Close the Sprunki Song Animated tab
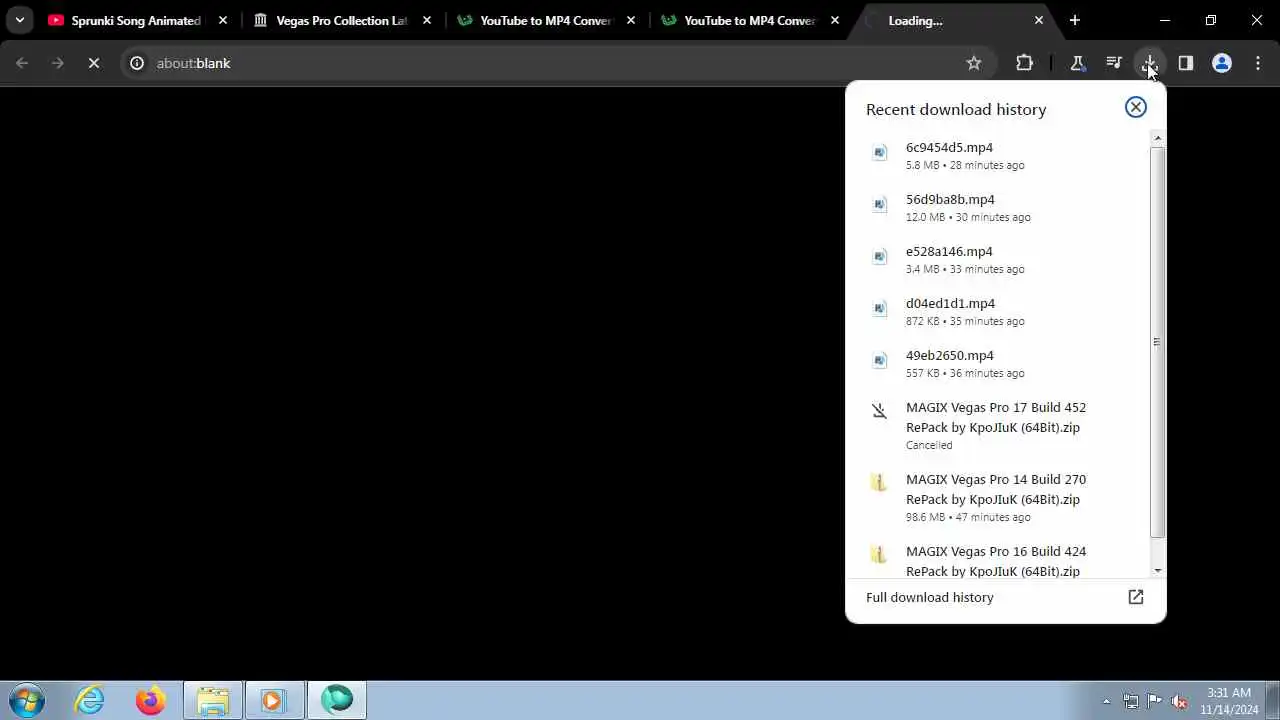1280x720 pixels. (x=223, y=20)
